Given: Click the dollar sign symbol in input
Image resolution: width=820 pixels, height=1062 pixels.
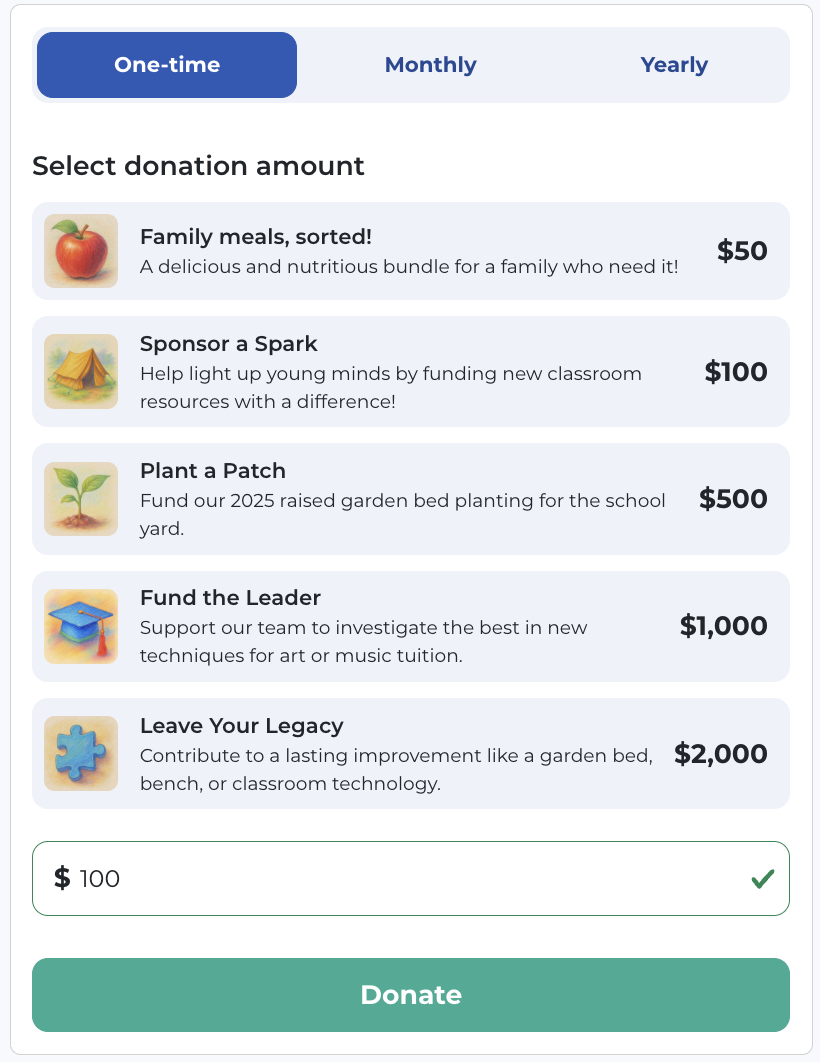Looking at the screenshot, I should tap(62, 878).
